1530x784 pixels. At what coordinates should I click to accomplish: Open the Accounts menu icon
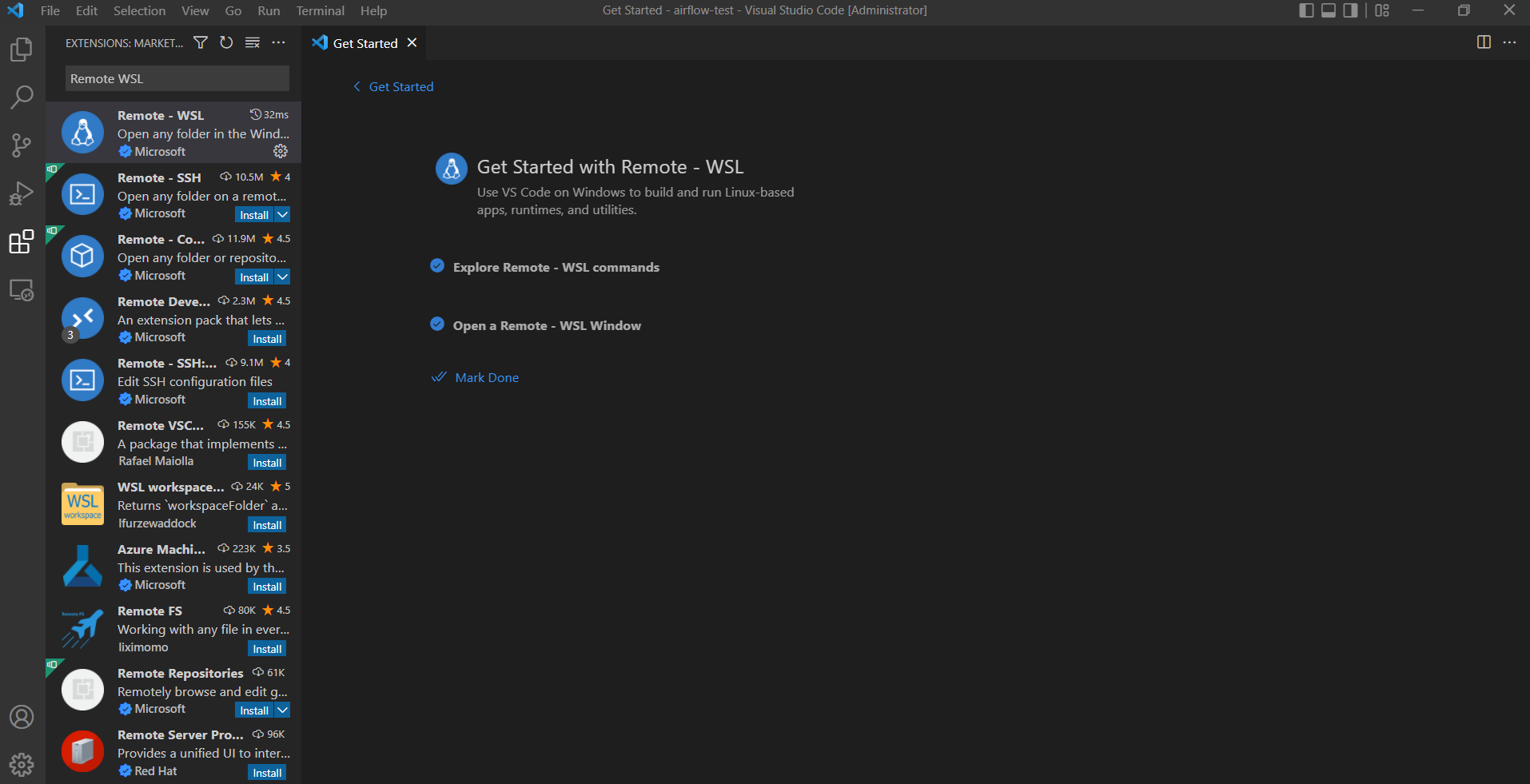[22, 717]
